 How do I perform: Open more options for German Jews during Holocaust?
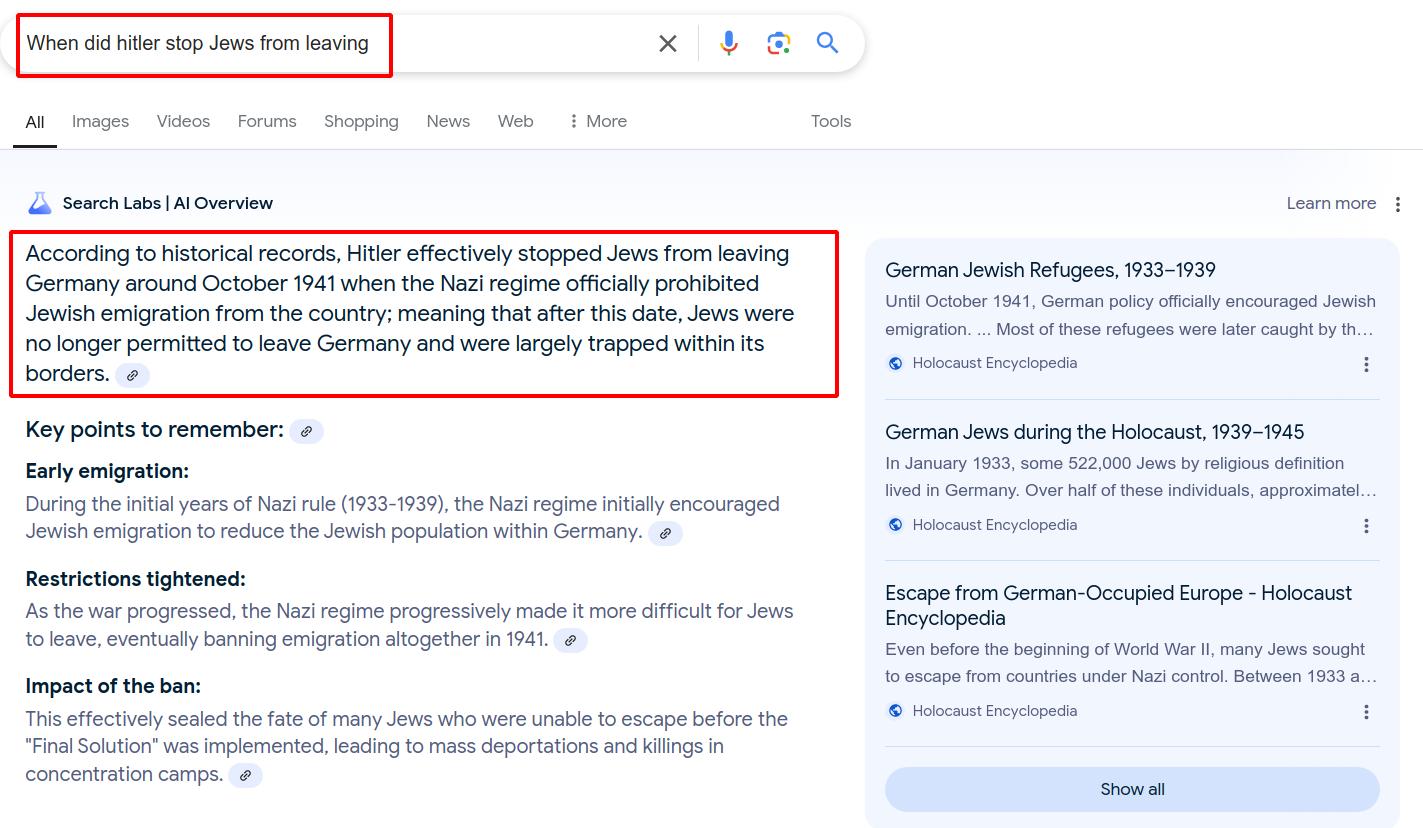1366,526
